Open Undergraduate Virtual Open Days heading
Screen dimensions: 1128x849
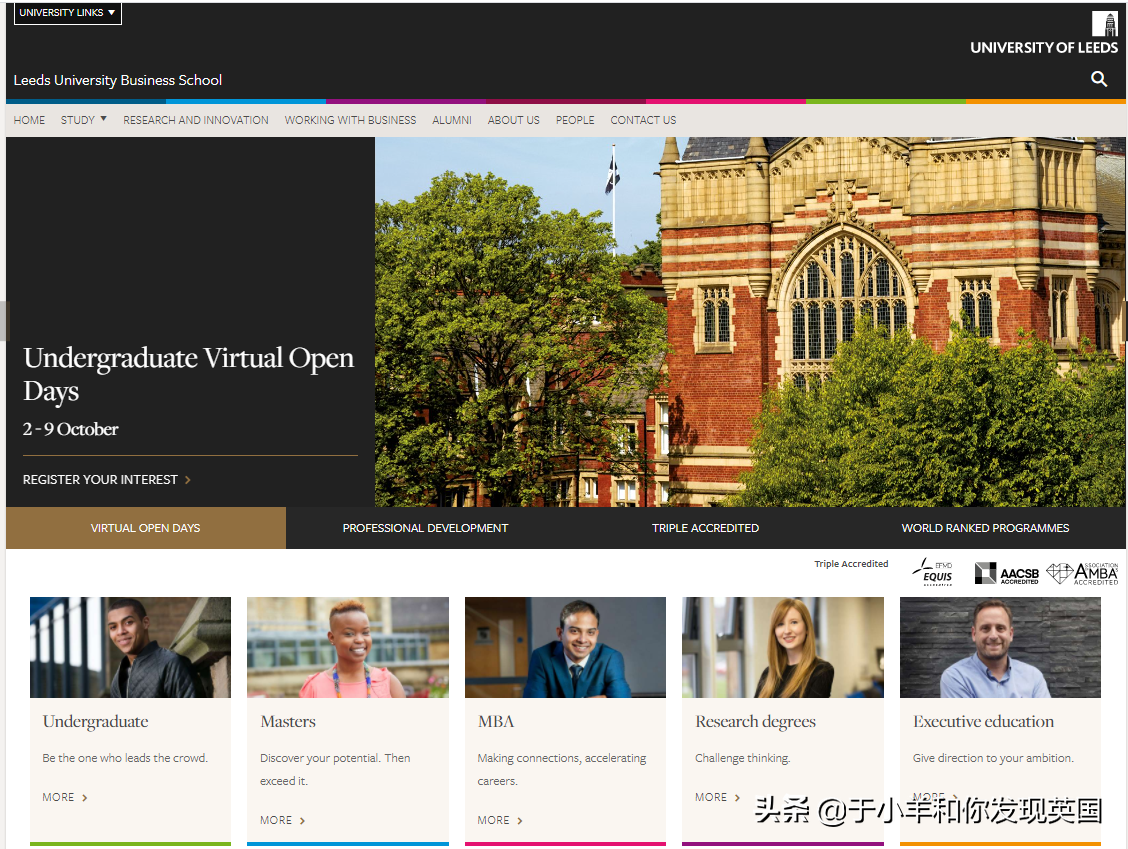coord(188,374)
